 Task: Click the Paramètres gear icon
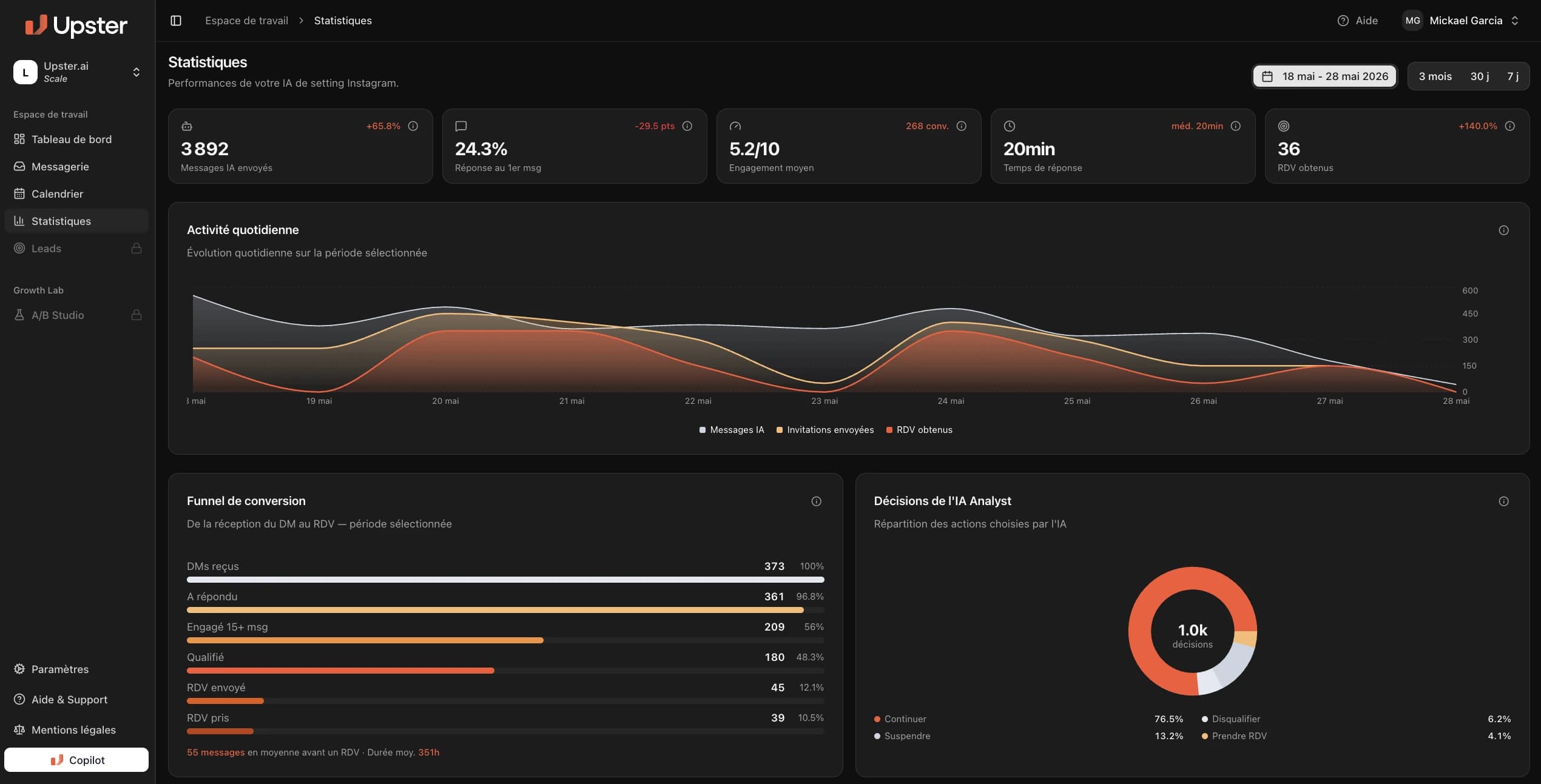(x=19, y=669)
